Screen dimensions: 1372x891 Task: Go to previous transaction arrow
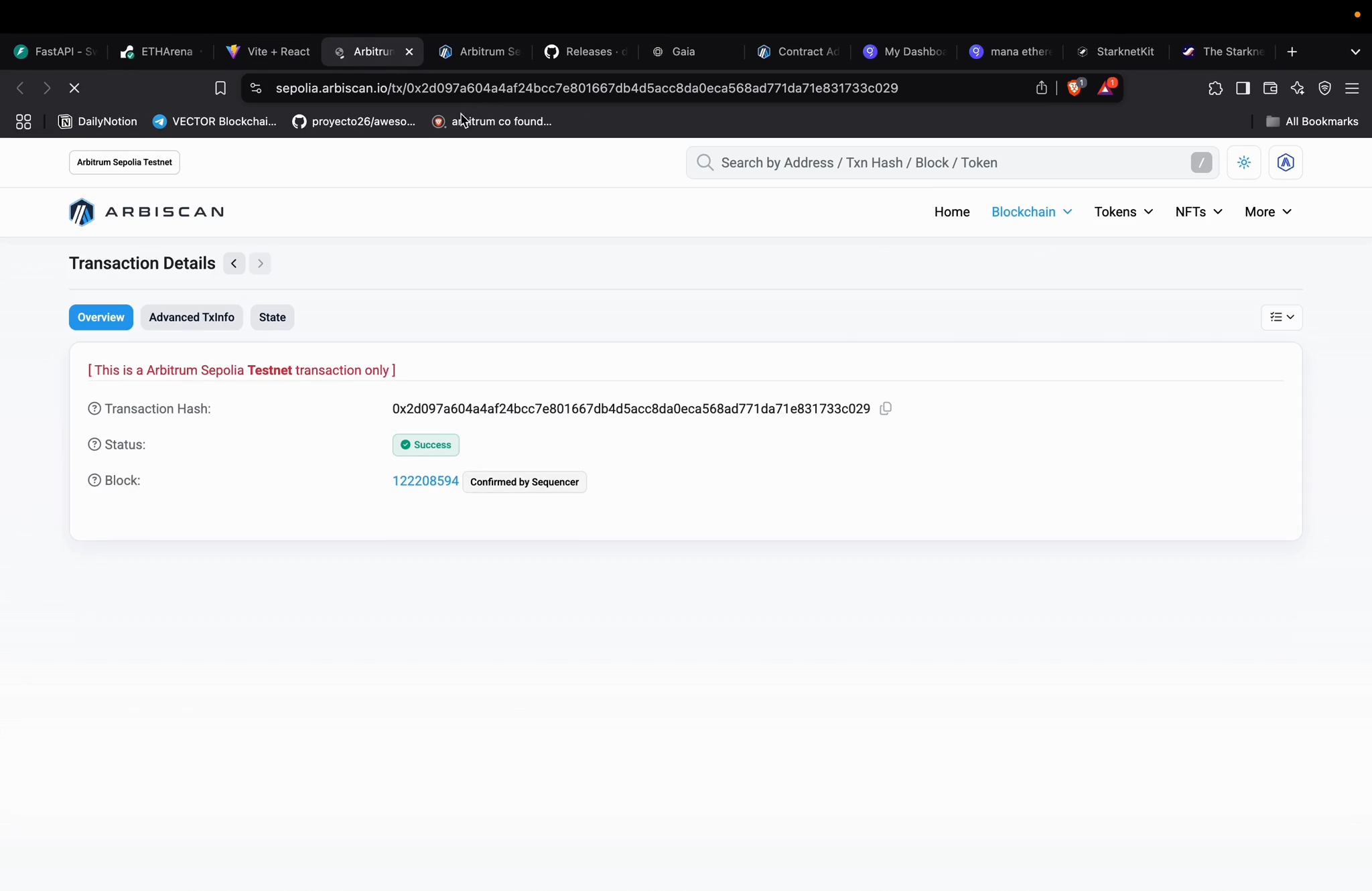(234, 263)
